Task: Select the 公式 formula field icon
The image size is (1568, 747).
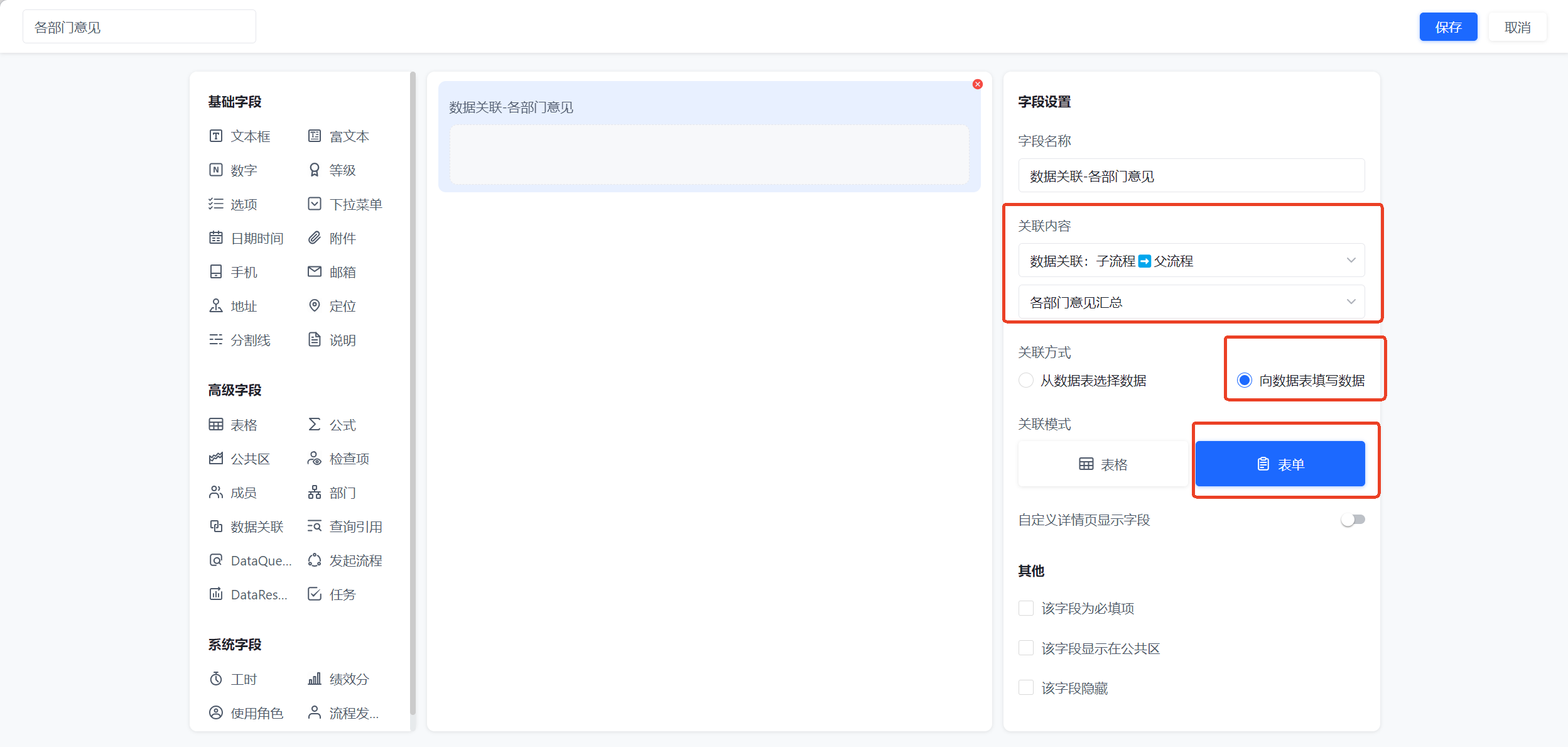Action: 315,424
